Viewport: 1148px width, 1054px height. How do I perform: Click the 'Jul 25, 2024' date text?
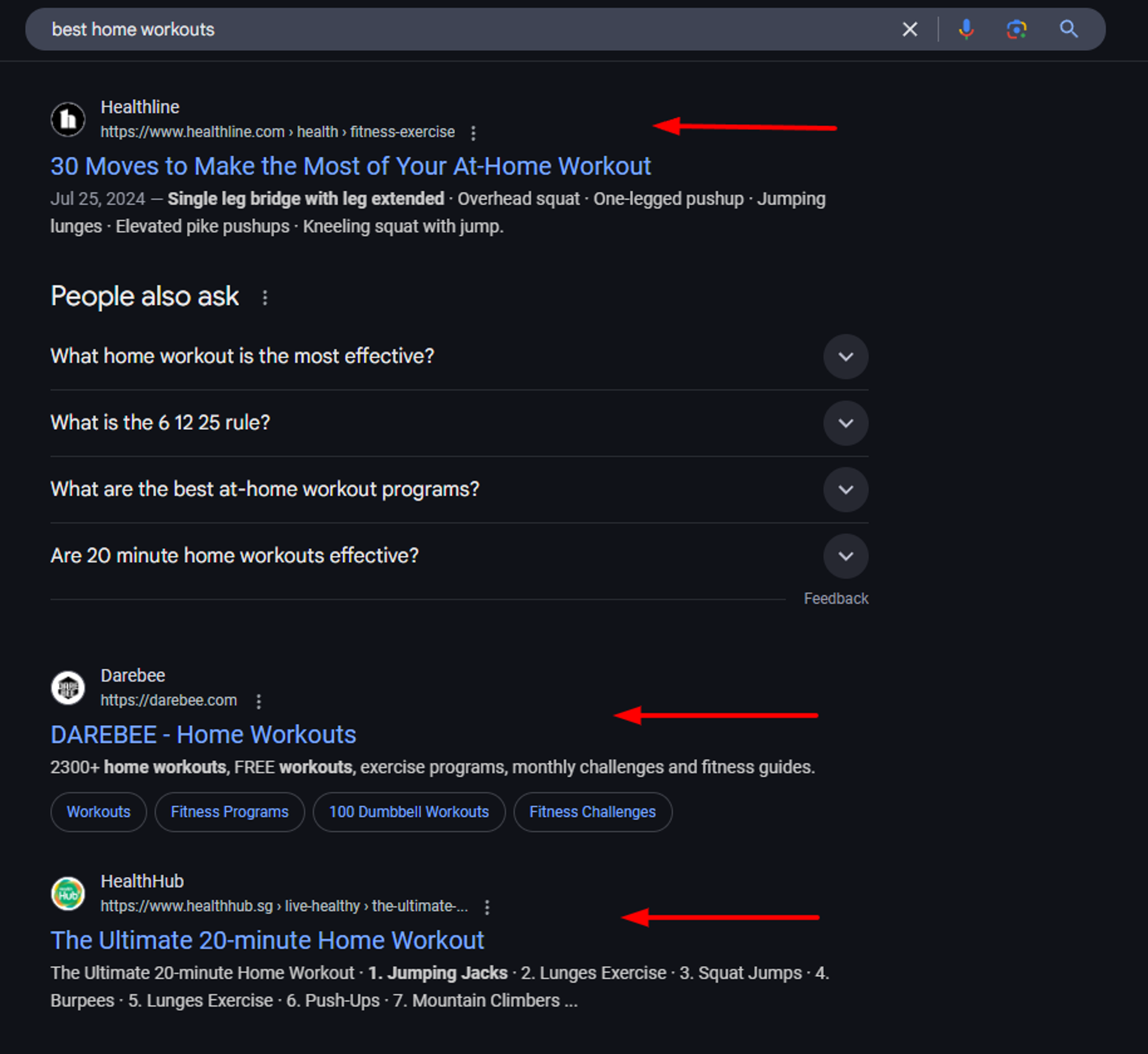coord(98,199)
